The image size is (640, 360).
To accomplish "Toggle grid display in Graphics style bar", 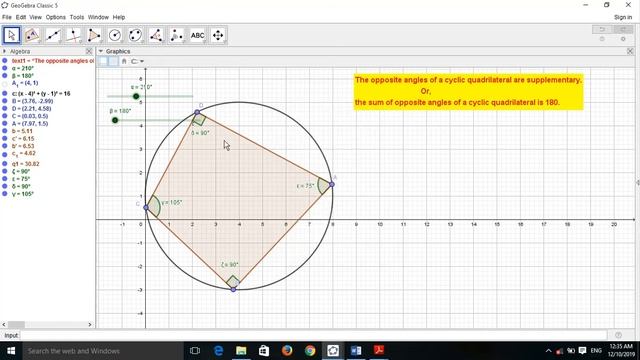I will click(x=113, y=62).
